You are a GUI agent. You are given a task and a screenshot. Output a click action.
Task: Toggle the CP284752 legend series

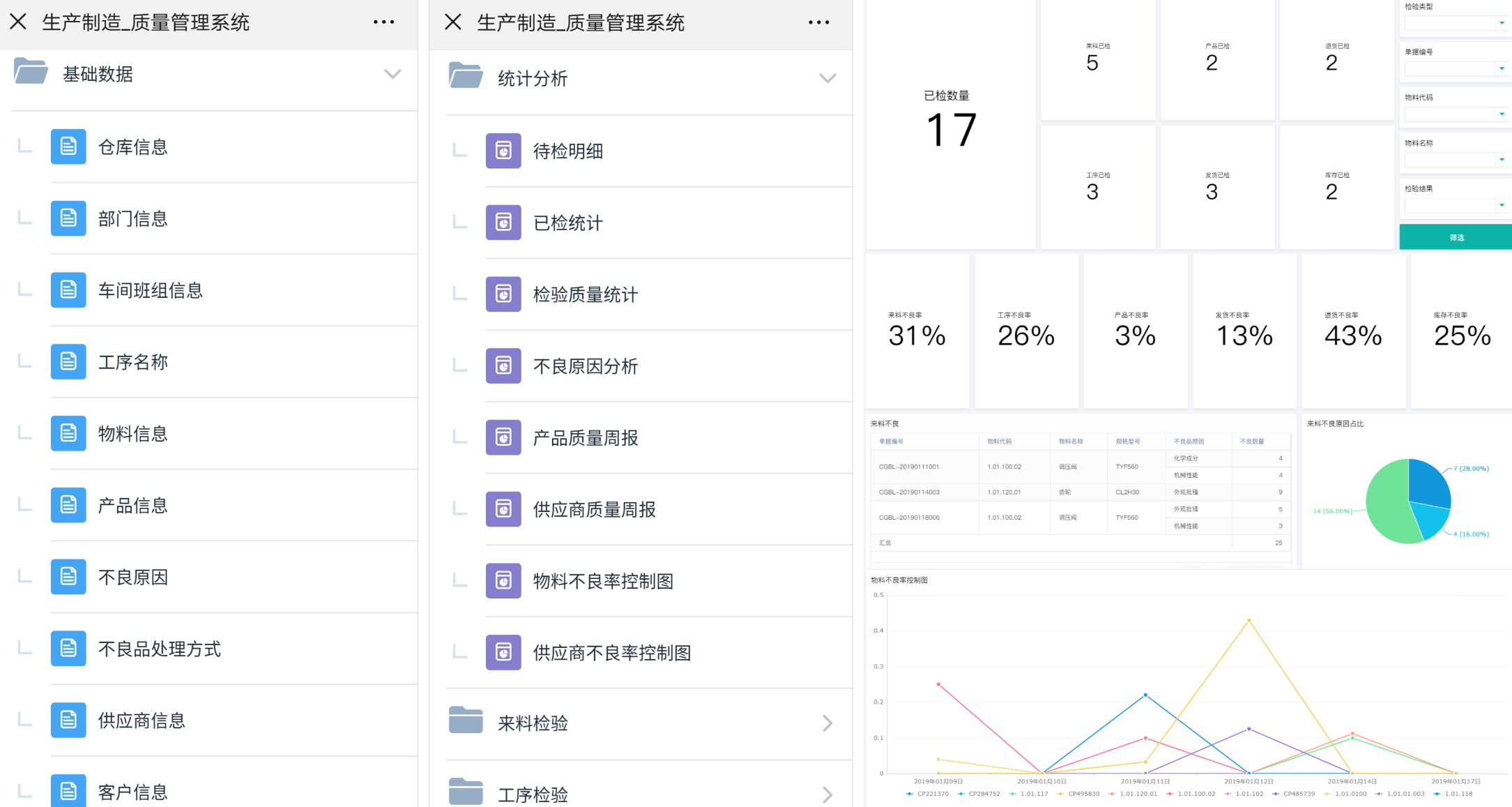click(979, 794)
